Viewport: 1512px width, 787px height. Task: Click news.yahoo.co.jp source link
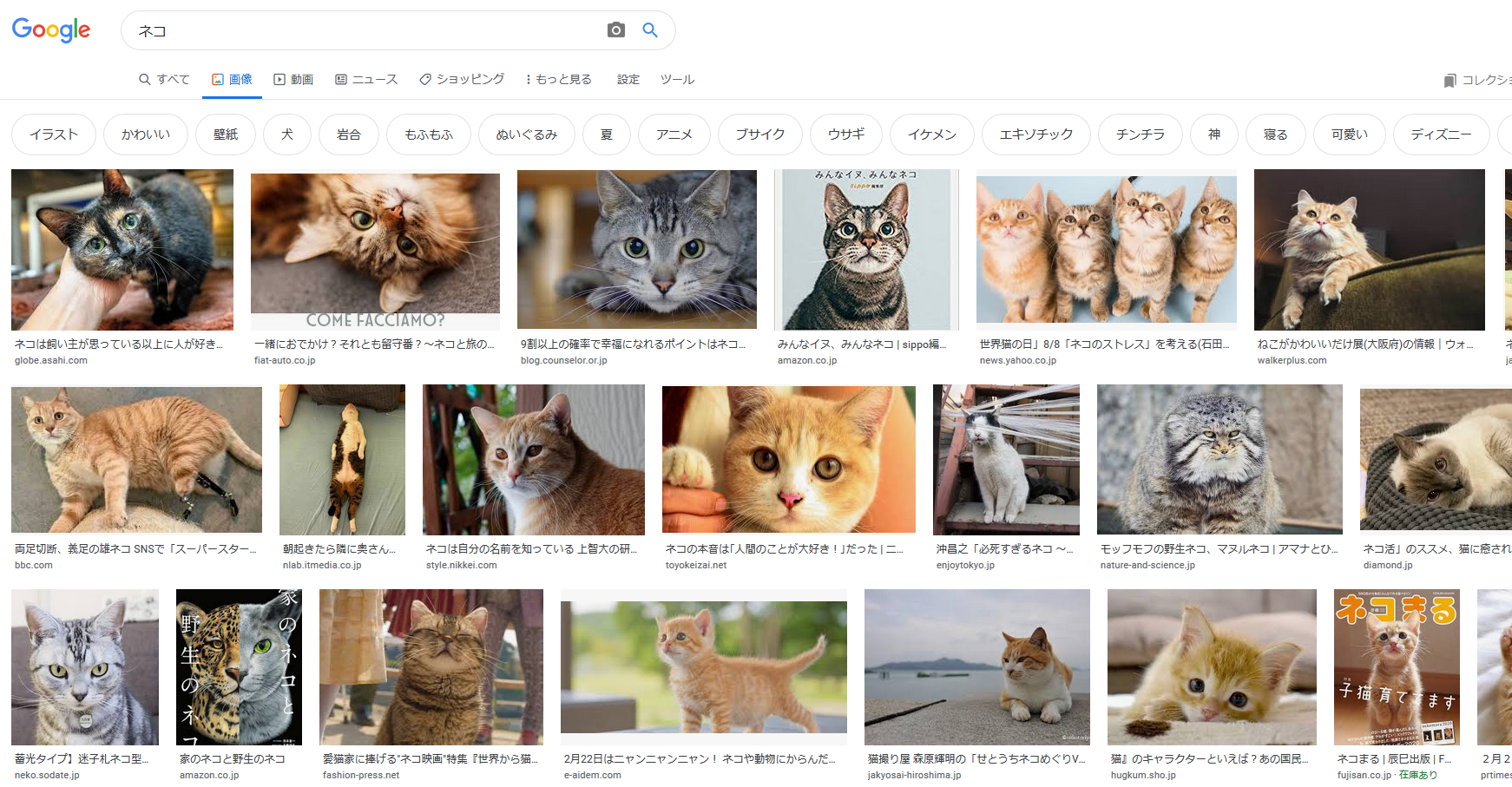(x=1018, y=360)
